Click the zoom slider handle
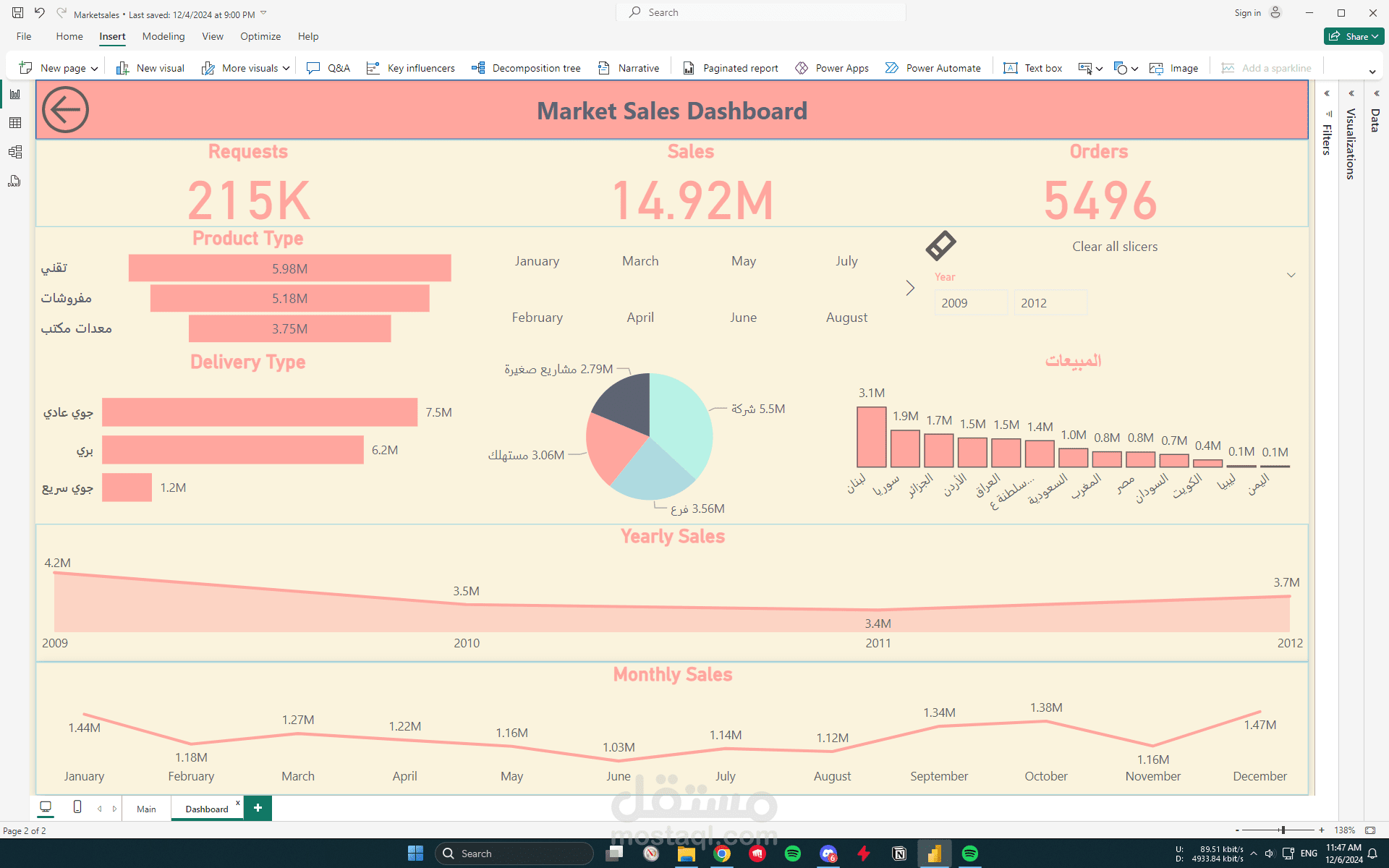 click(x=1283, y=830)
